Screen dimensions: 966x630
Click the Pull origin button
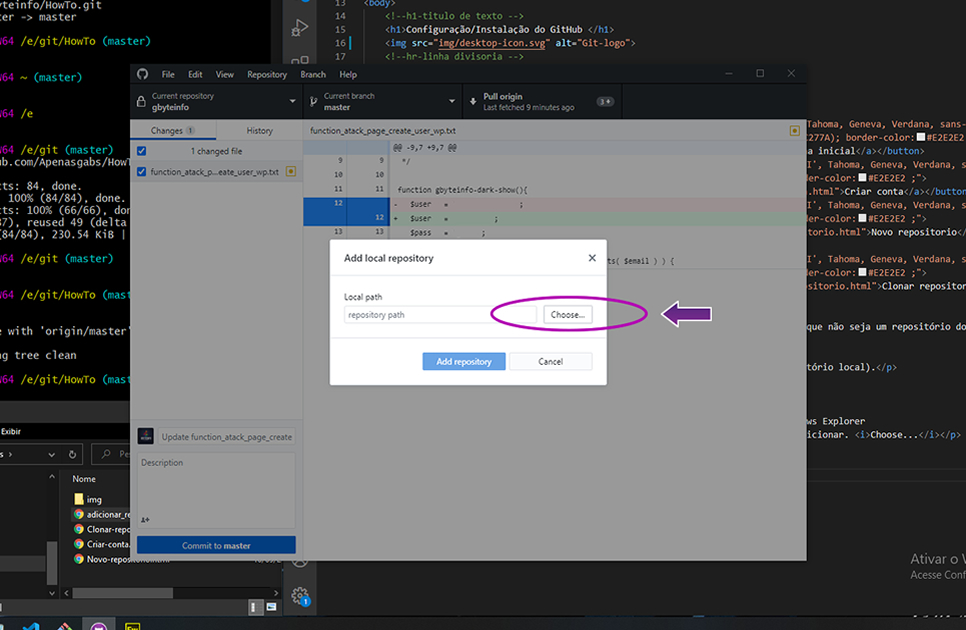point(542,102)
